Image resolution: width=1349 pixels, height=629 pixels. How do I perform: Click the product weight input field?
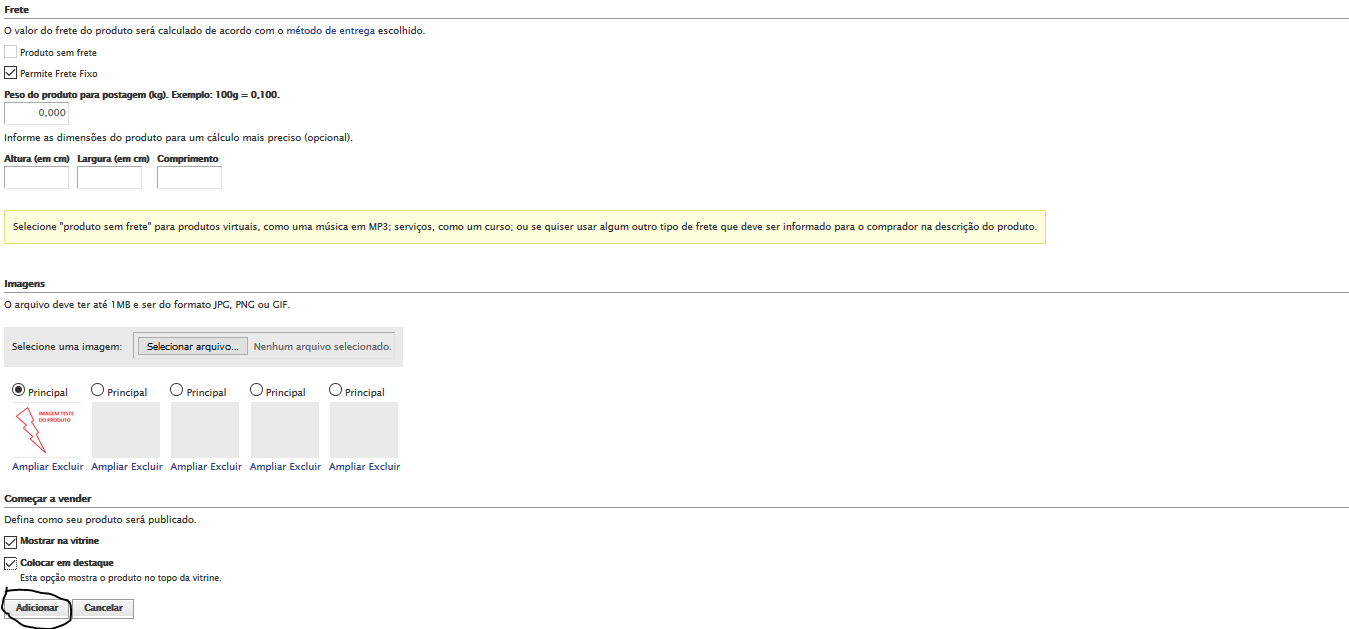37,113
